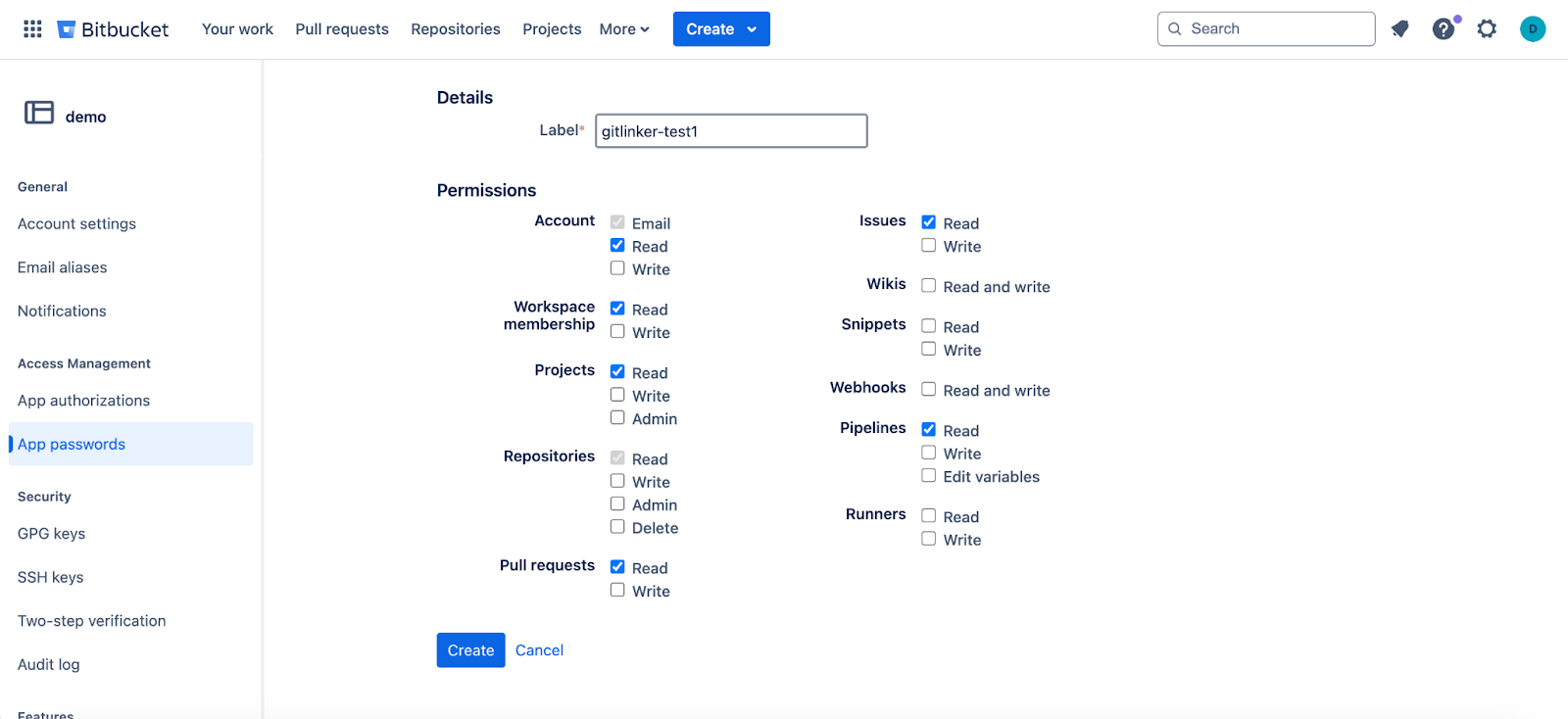Open the Repositories menu

(x=456, y=29)
